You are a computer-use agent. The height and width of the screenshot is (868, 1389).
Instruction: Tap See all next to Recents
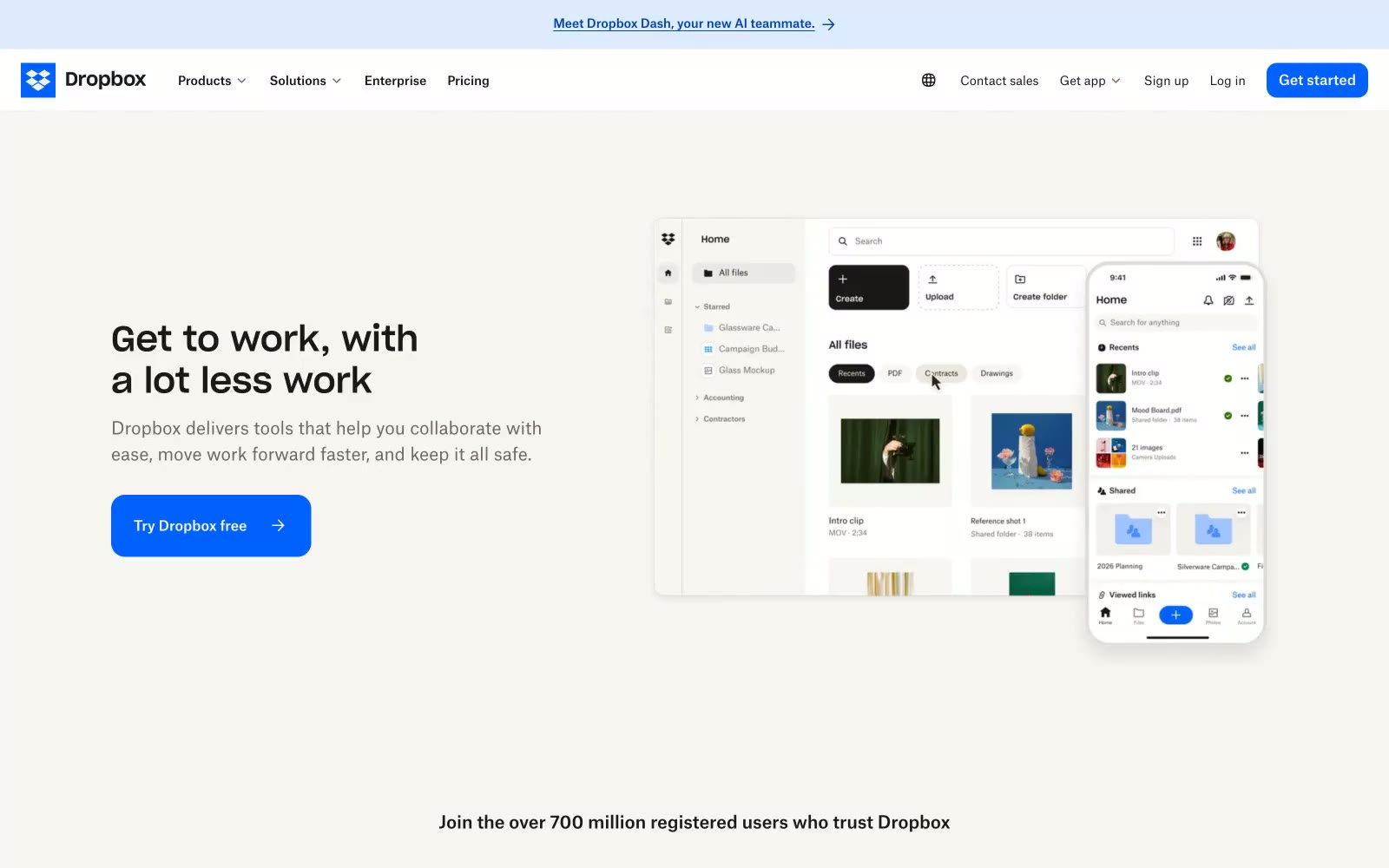(x=1244, y=347)
